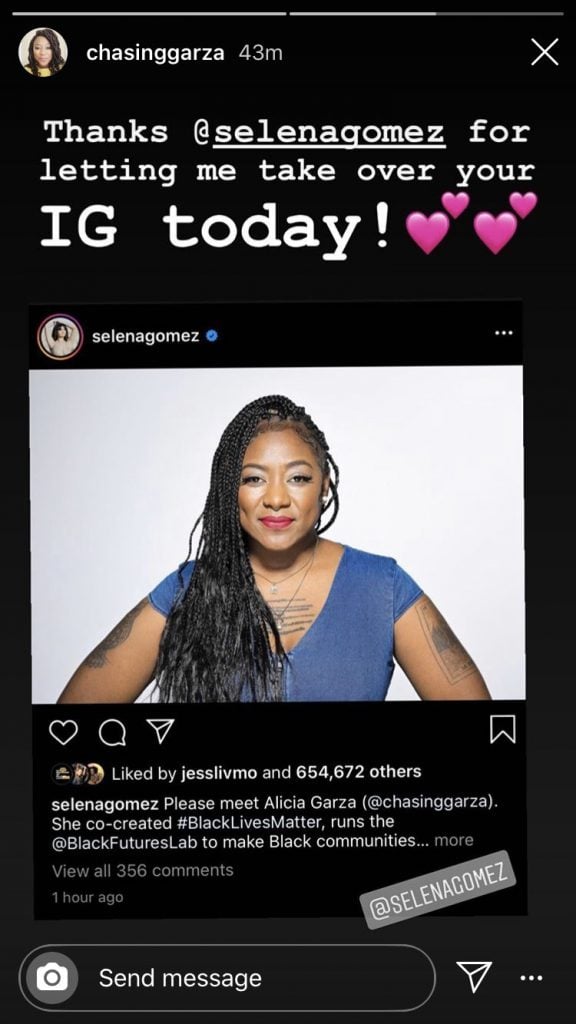Share the story using the paper plane icon
The image size is (576, 1024).
(473, 977)
